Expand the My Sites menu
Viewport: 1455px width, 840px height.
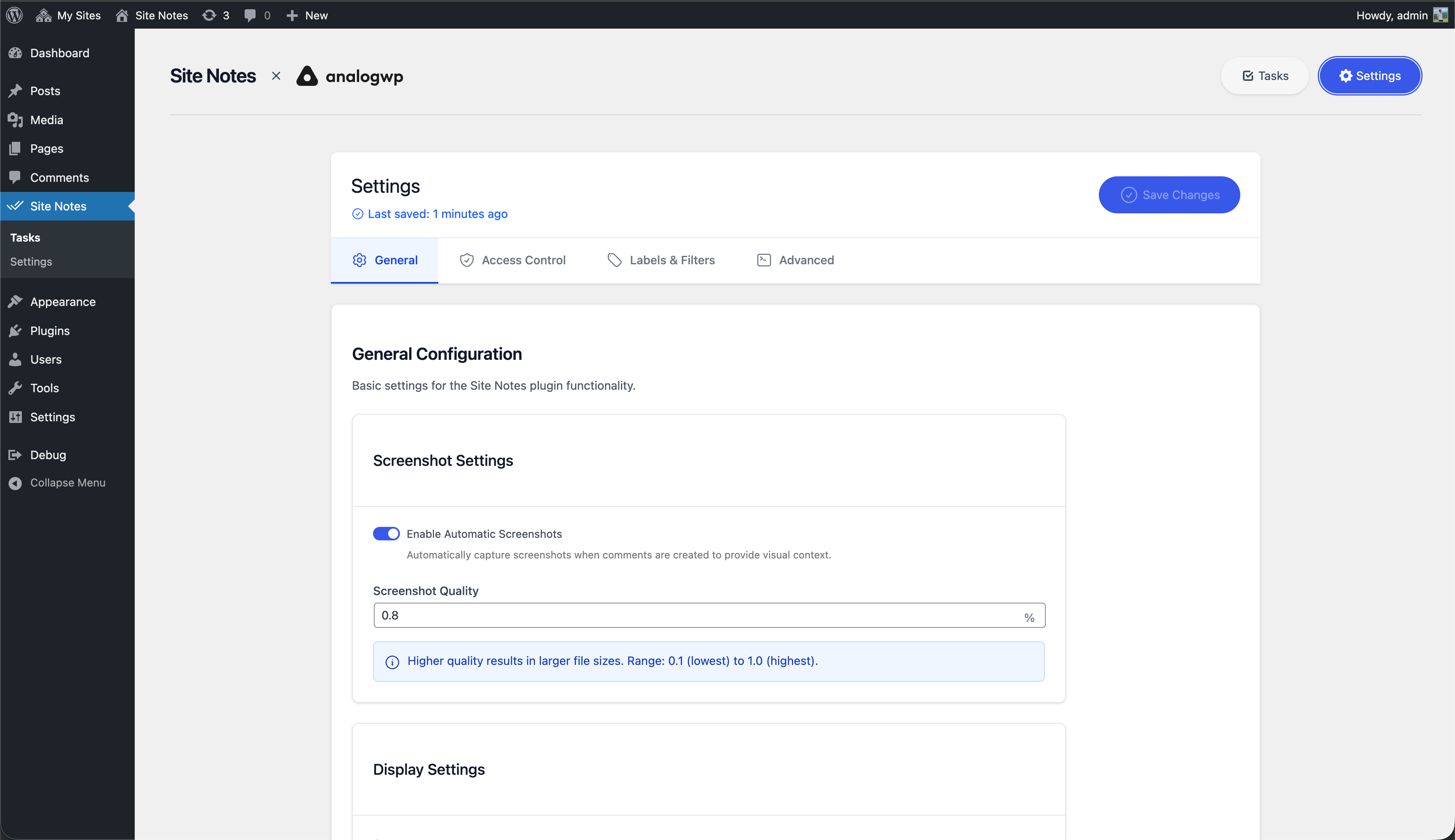point(68,15)
